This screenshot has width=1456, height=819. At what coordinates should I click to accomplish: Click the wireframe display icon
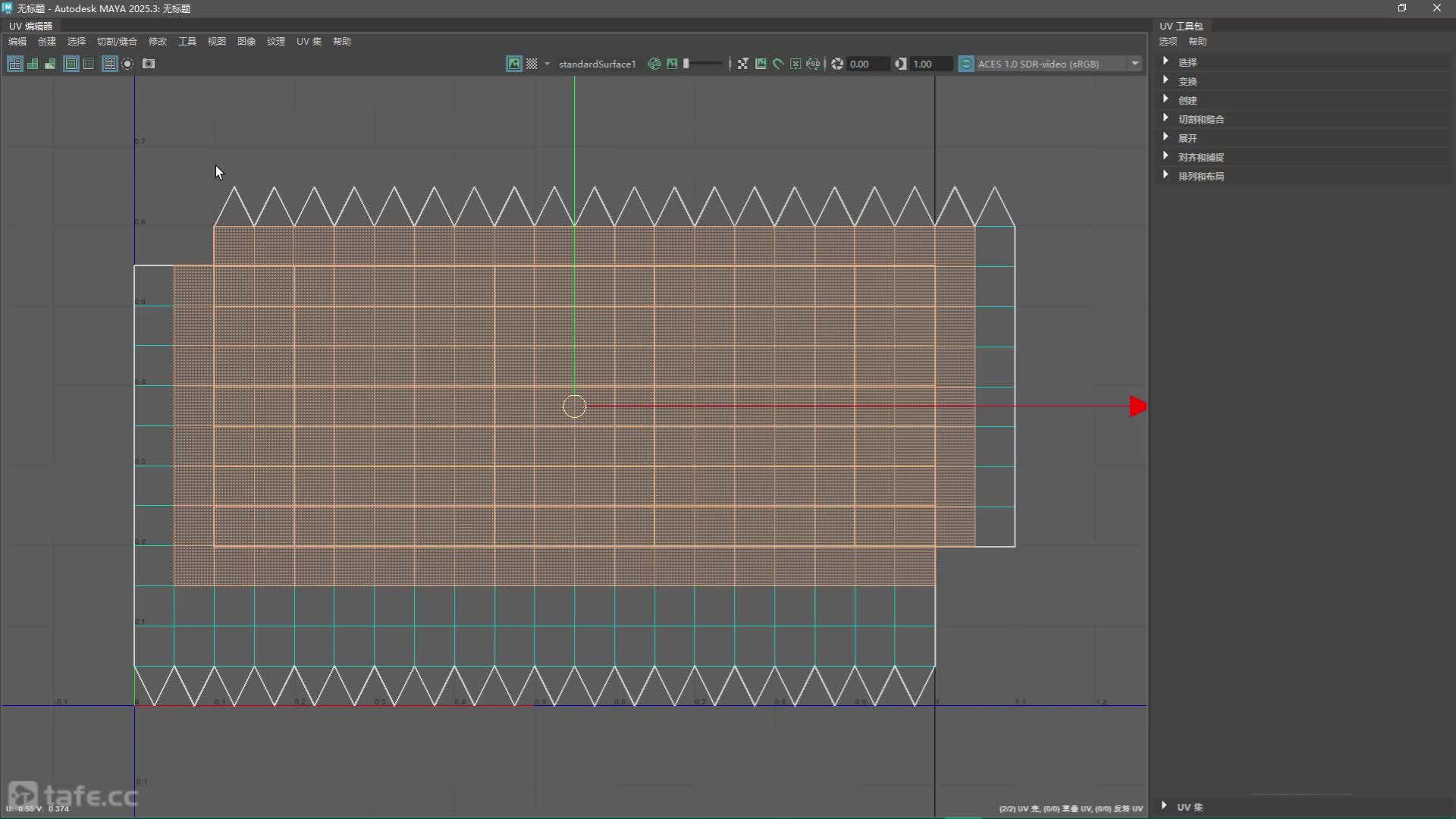[14, 64]
